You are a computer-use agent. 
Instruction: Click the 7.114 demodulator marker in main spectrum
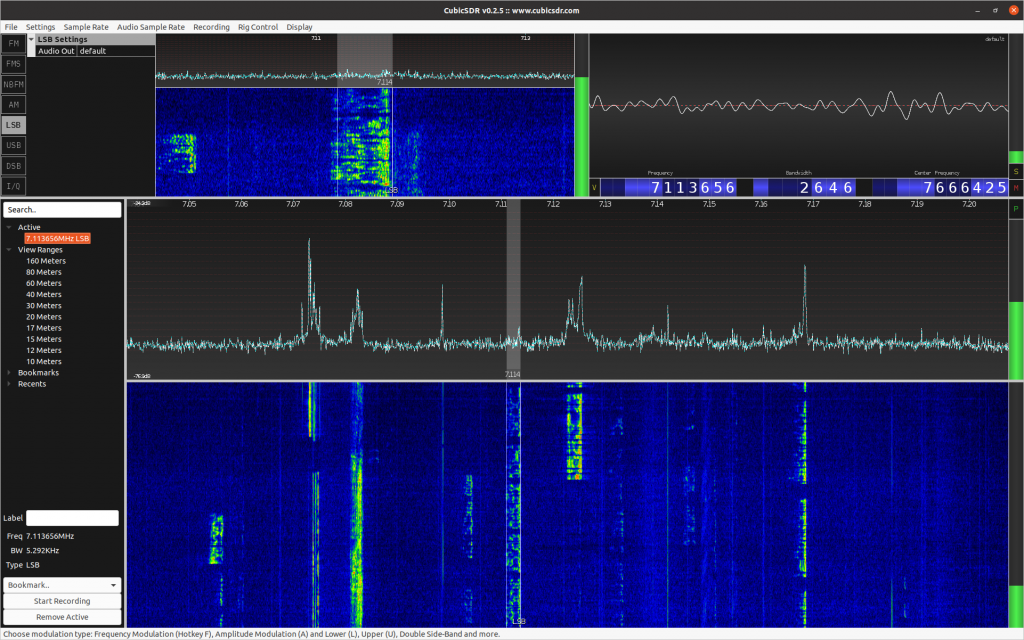click(513, 374)
